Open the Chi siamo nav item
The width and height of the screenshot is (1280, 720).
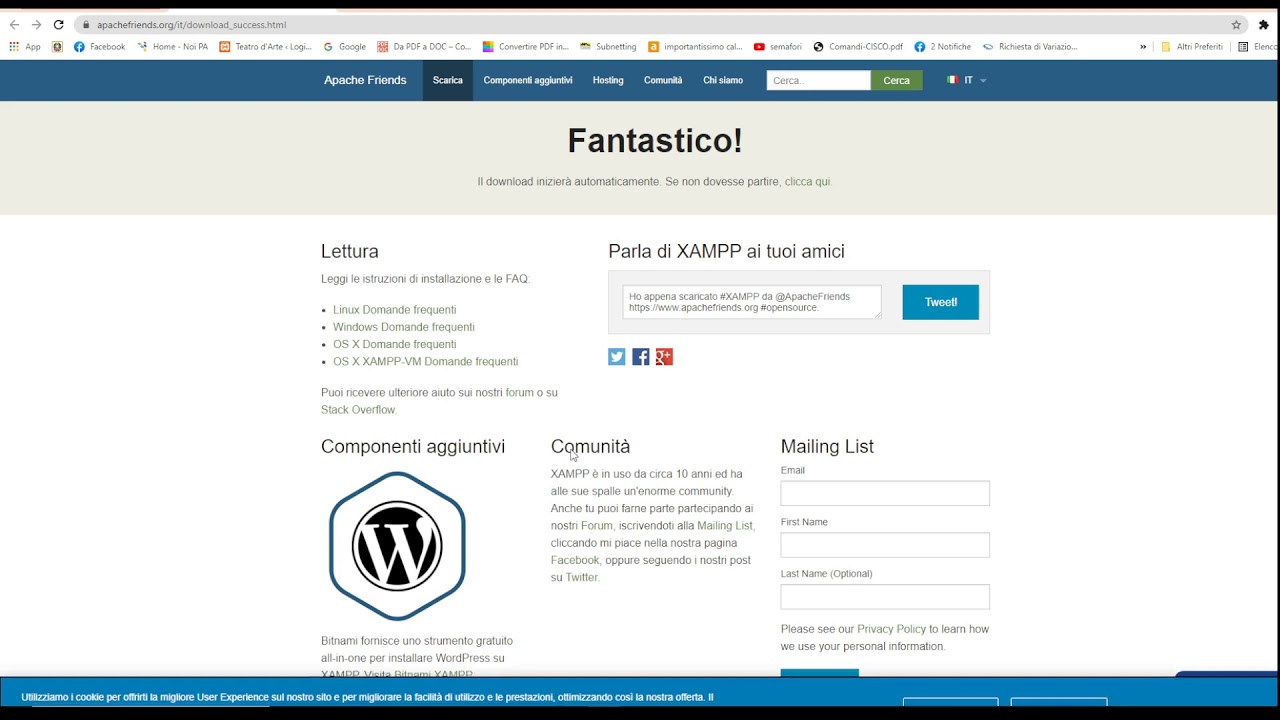(723, 80)
